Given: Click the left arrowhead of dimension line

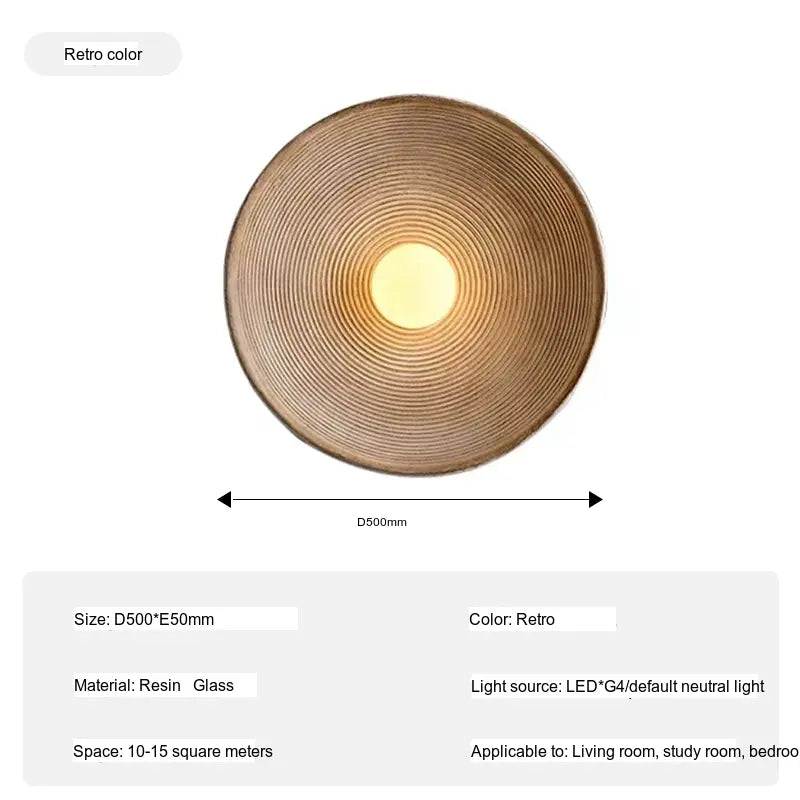Looking at the screenshot, I should pyautogui.click(x=224, y=499).
